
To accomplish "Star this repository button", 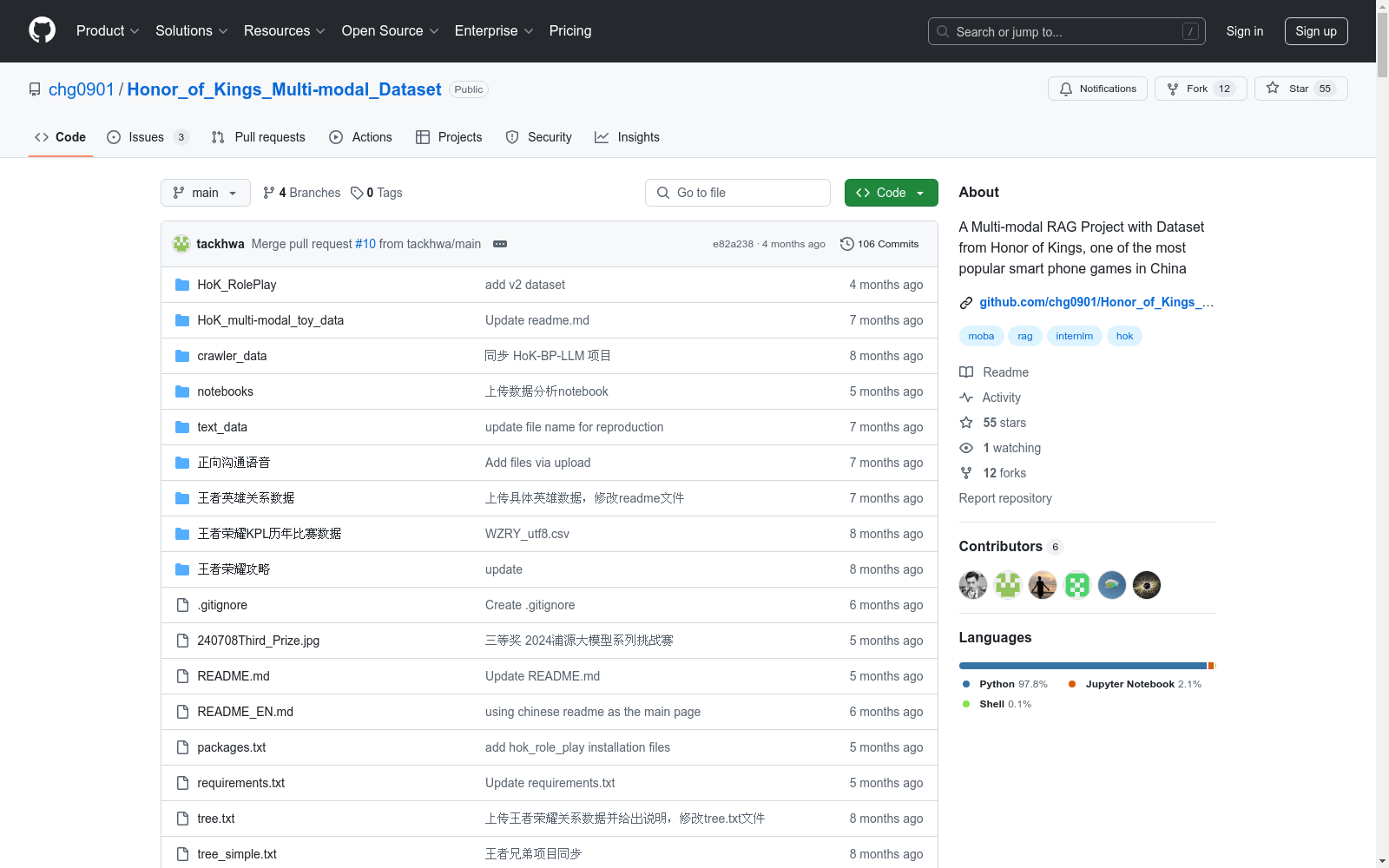I will 1301,89.
